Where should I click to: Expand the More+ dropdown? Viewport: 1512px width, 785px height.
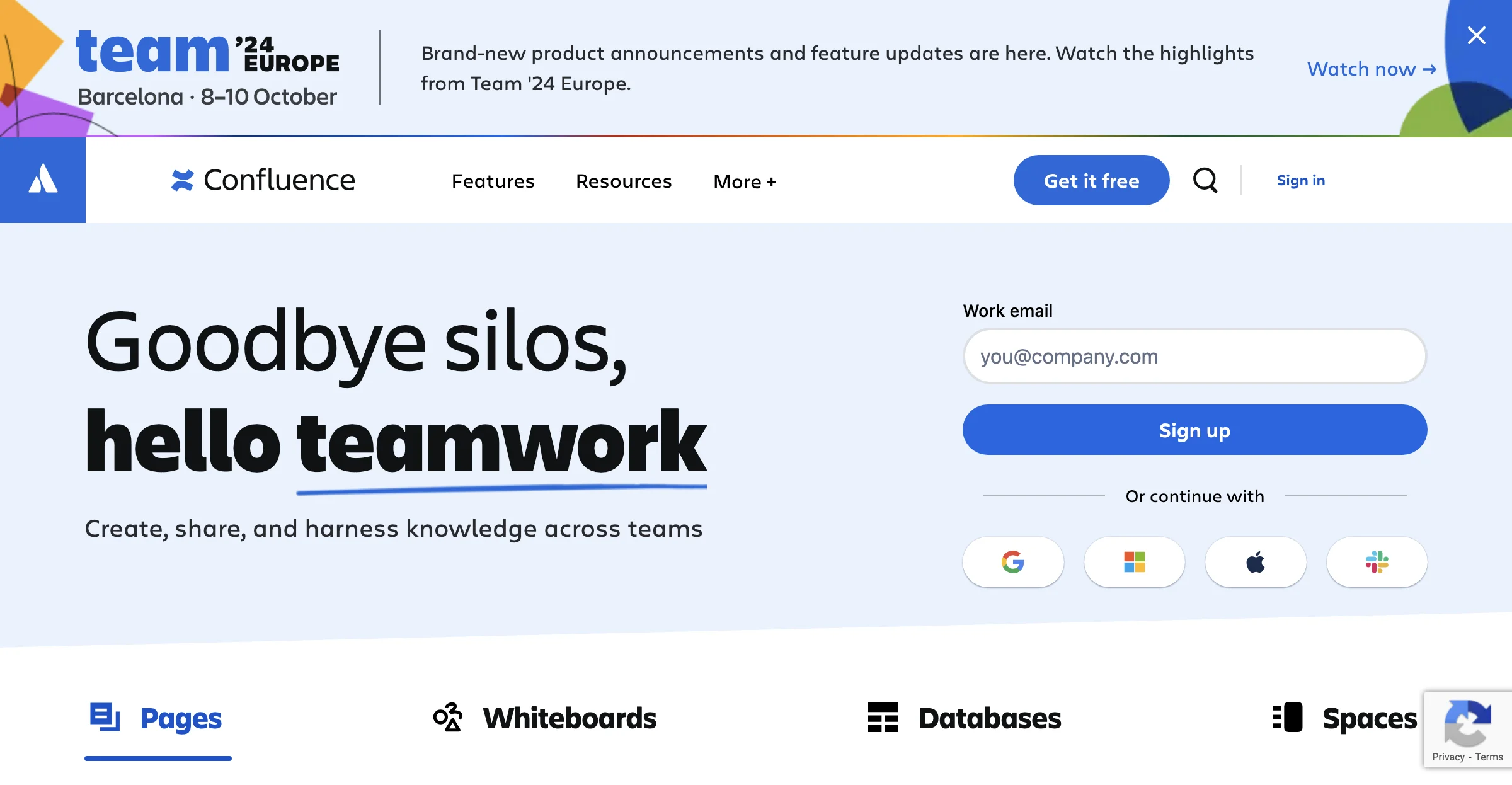(744, 181)
